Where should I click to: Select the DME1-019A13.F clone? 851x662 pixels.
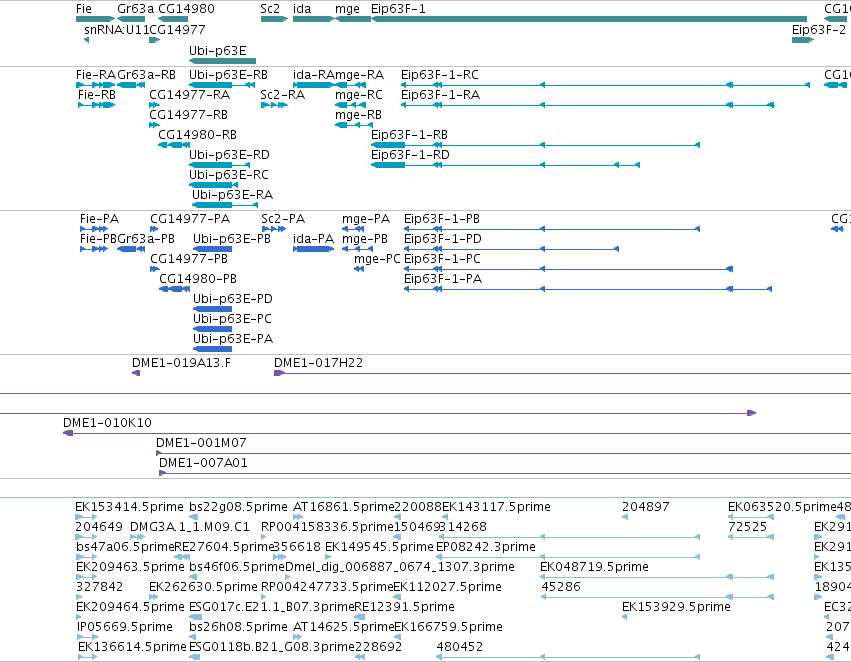pos(136,373)
